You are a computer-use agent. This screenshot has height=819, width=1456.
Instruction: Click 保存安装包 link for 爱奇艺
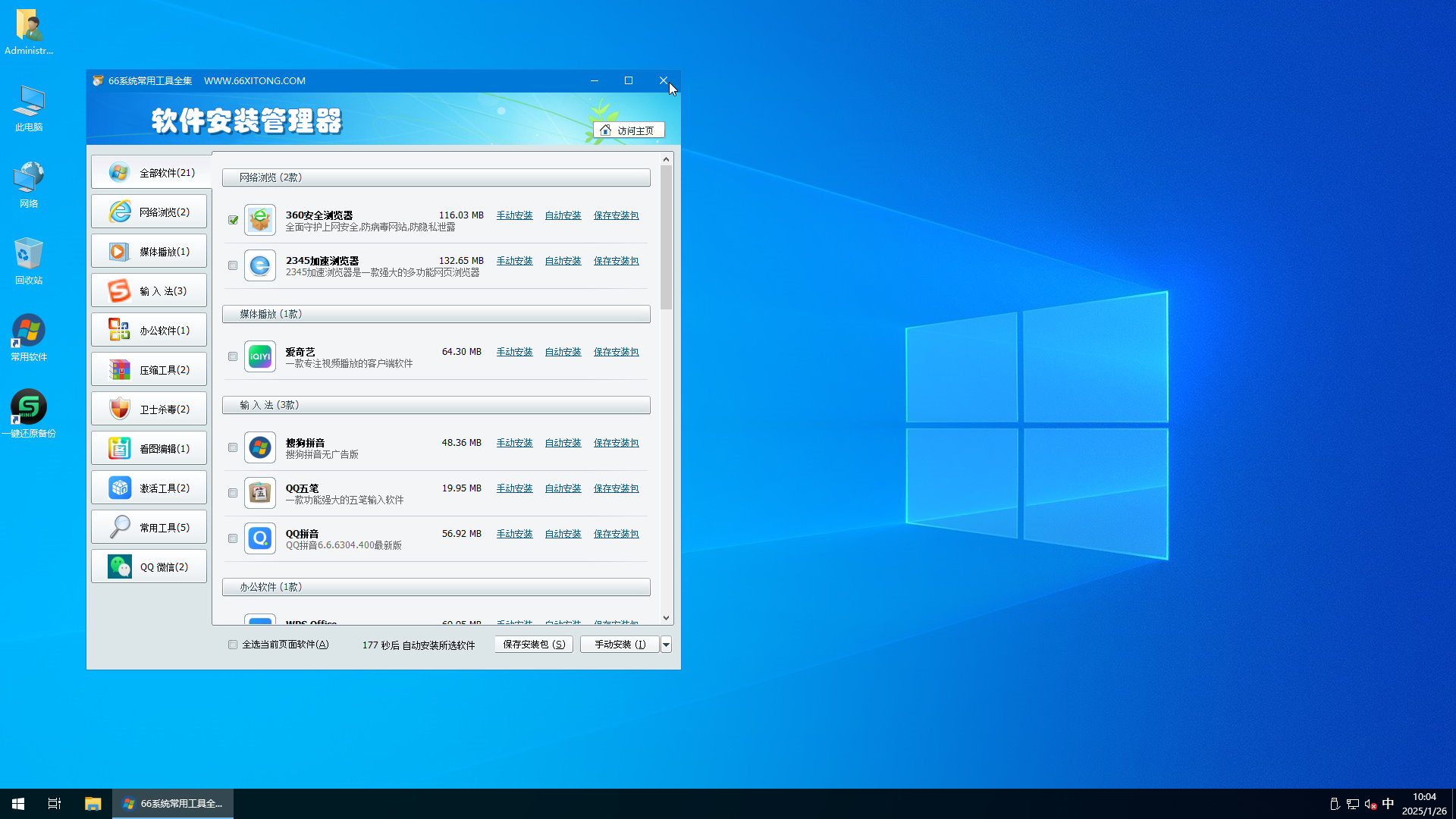click(616, 352)
